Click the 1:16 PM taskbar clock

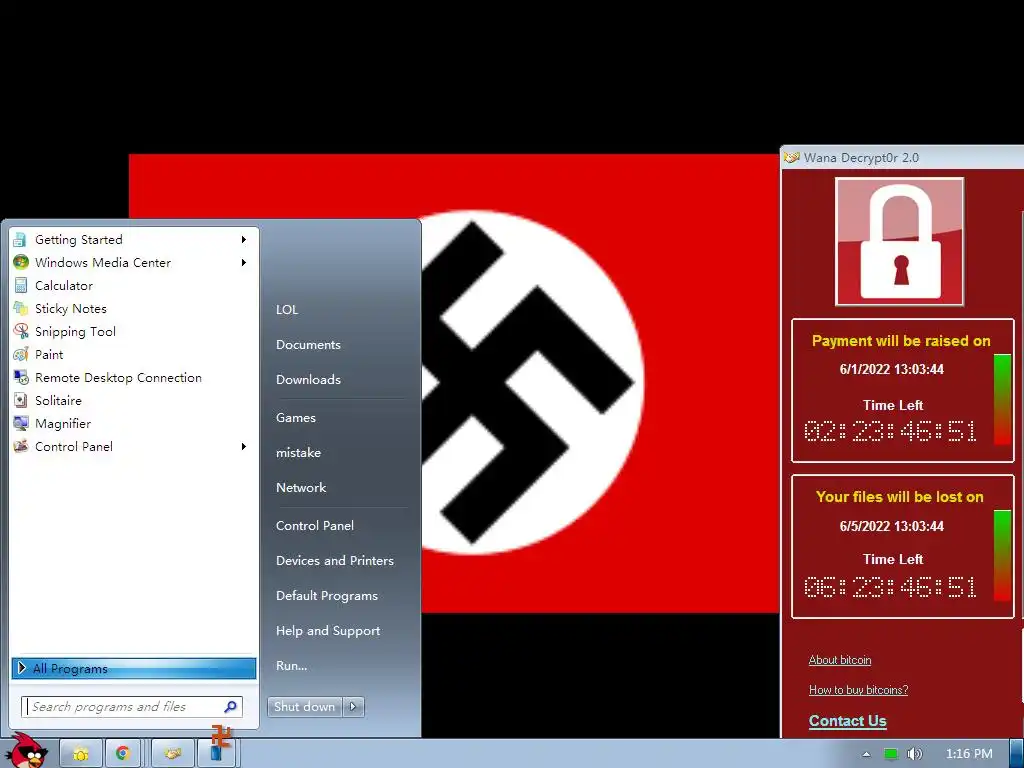969,754
